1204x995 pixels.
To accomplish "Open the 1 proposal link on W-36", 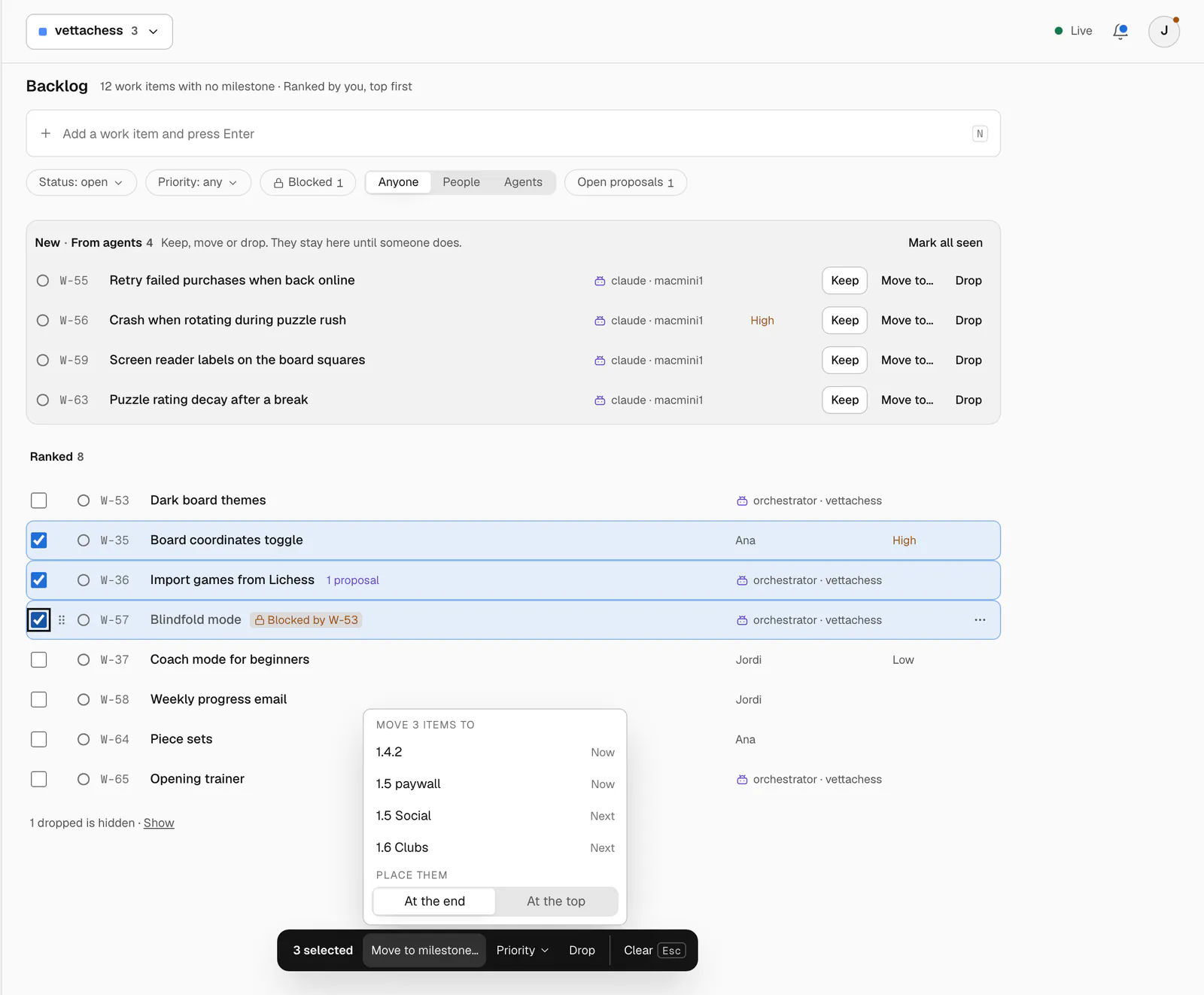I will click(x=352, y=580).
